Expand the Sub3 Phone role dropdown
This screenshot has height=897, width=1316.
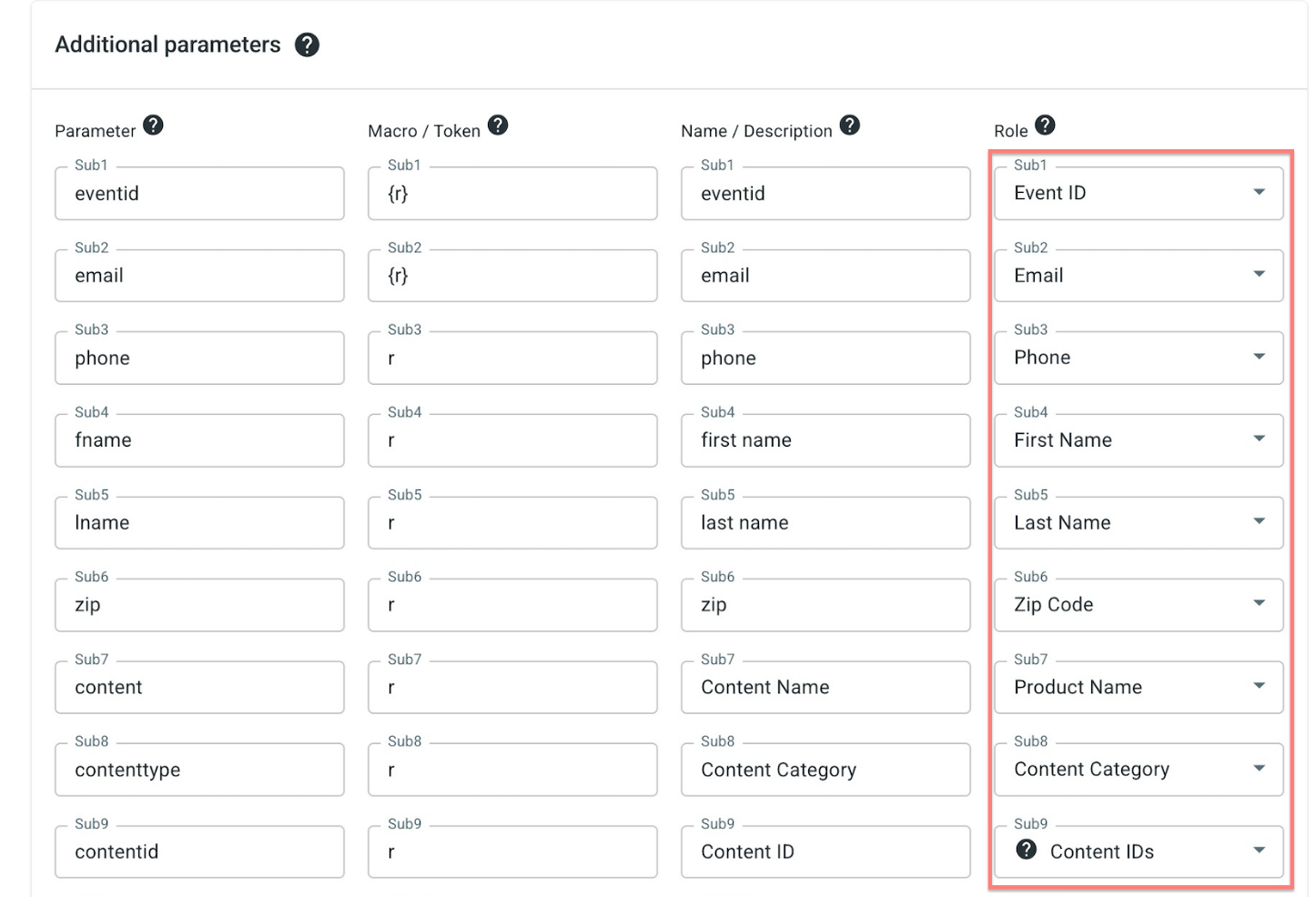[x=1139, y=358]
